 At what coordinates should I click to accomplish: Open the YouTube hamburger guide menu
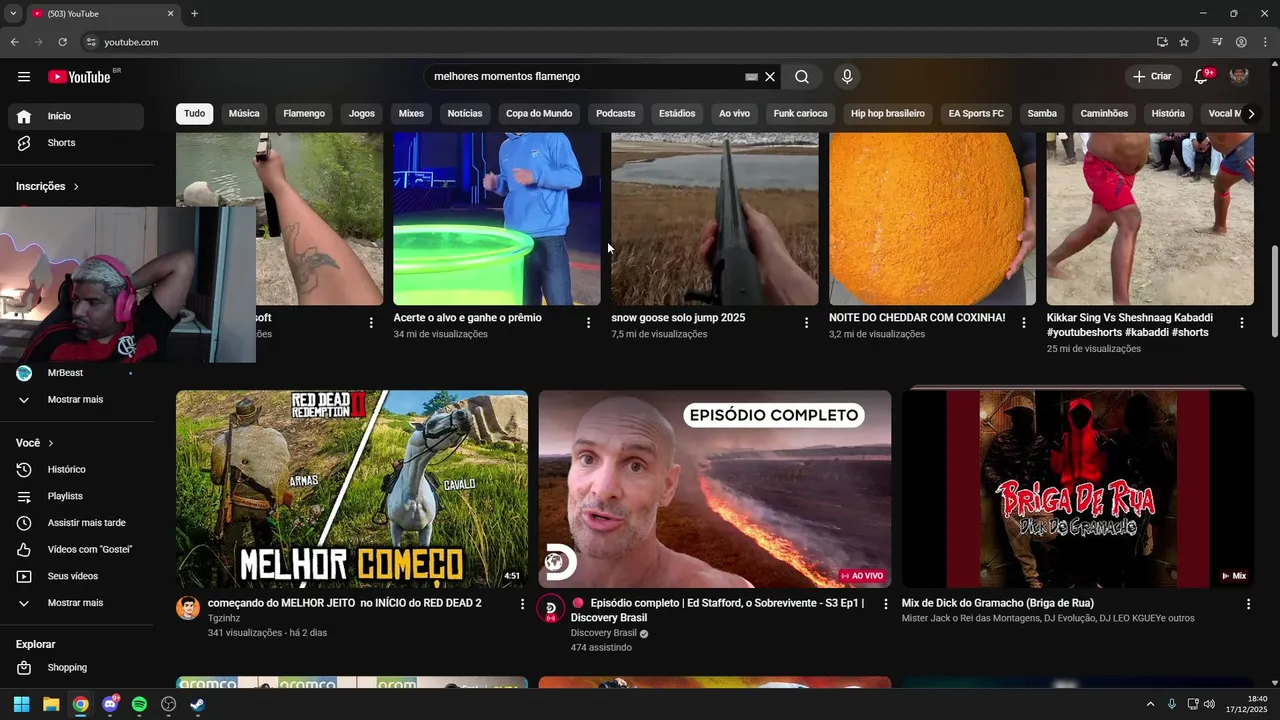click(x=24, y=77)
